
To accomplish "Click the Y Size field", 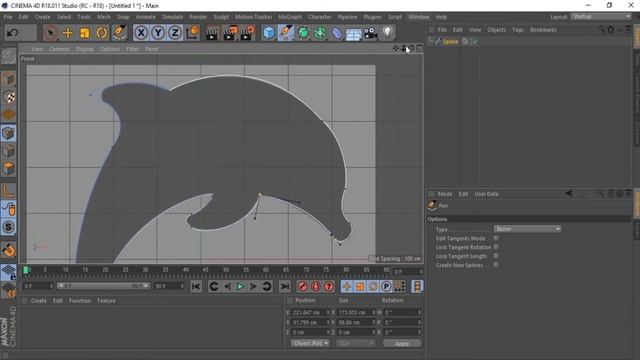I will coord(356,322).
